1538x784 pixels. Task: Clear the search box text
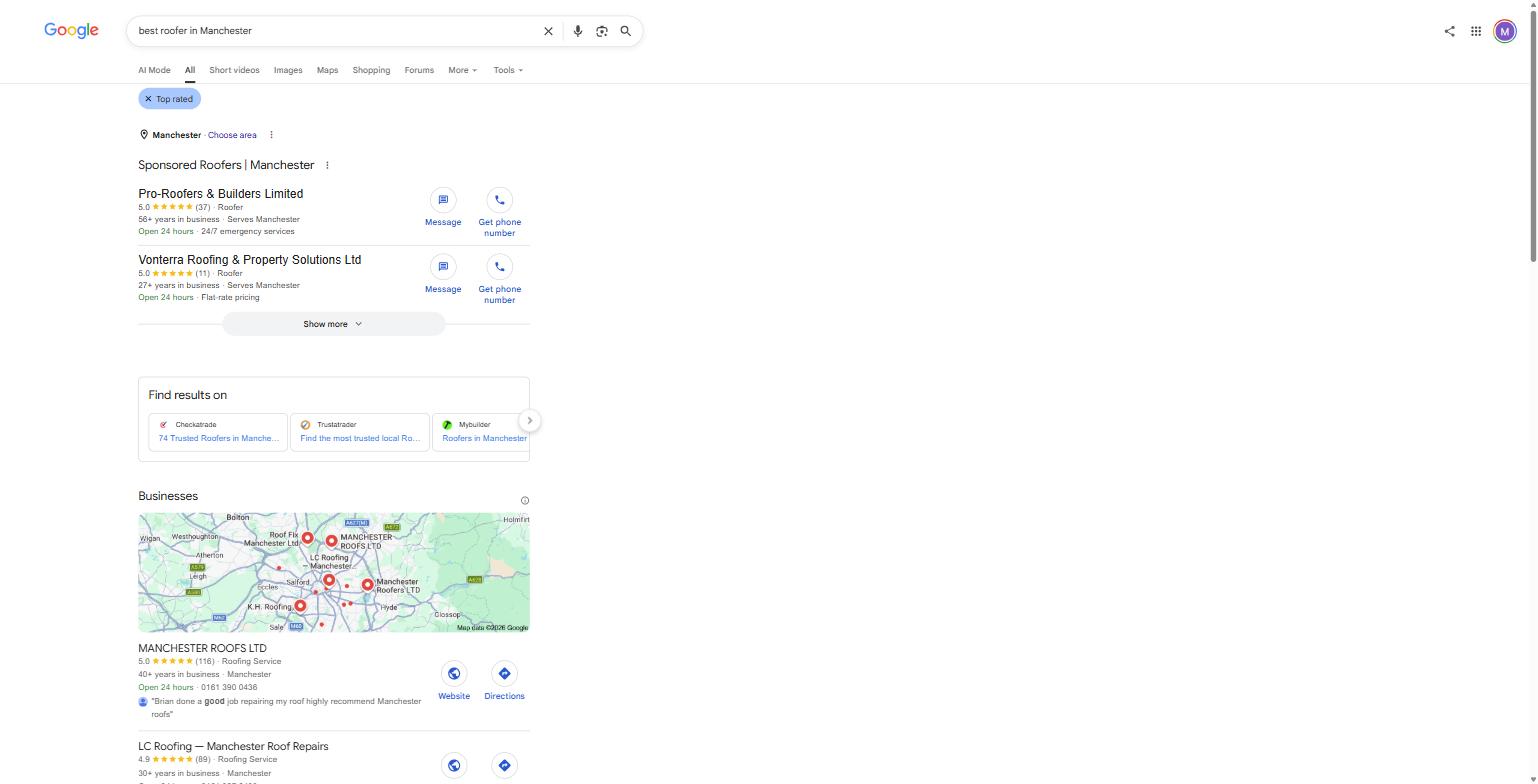[x=548, y=31]
